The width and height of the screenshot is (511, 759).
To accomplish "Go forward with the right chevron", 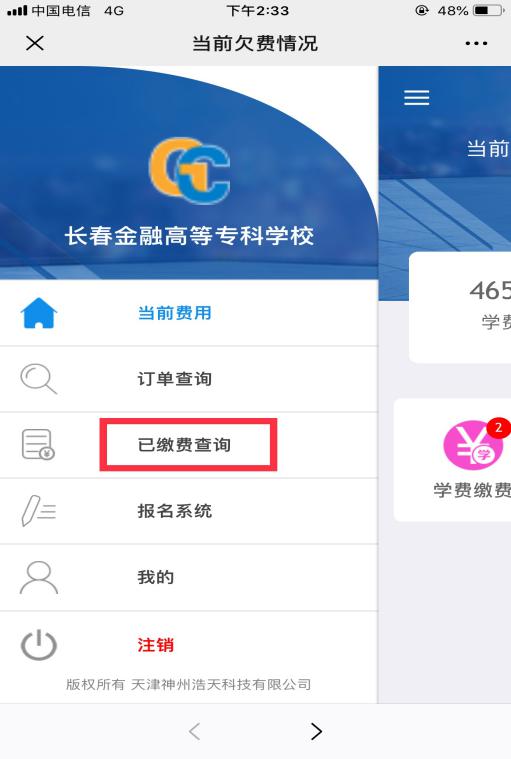I will pyautogui.click(x=316, y=731).
